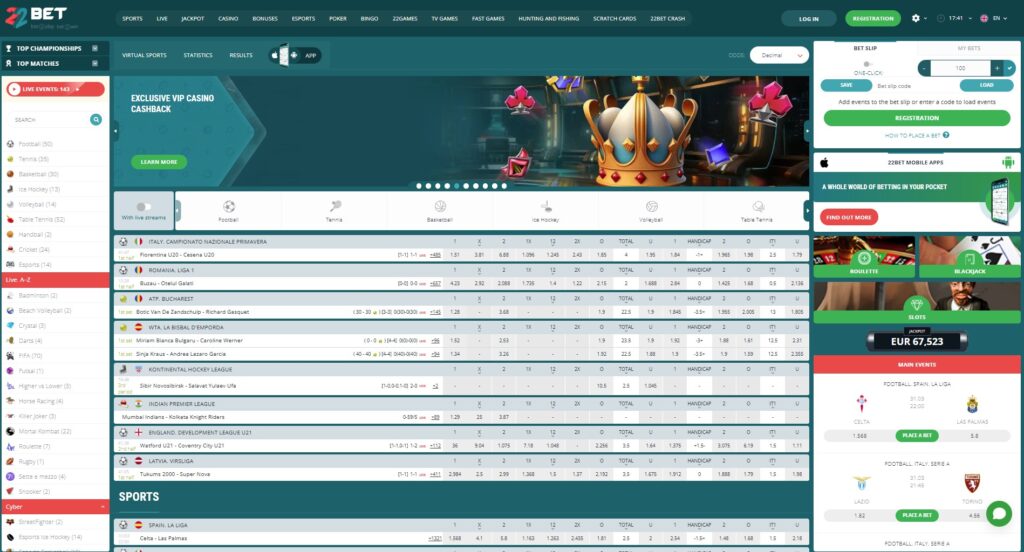The image size is (1024, 552).
Task: Click the cricket icon on the Indian Premier League row
Action: 123,404
